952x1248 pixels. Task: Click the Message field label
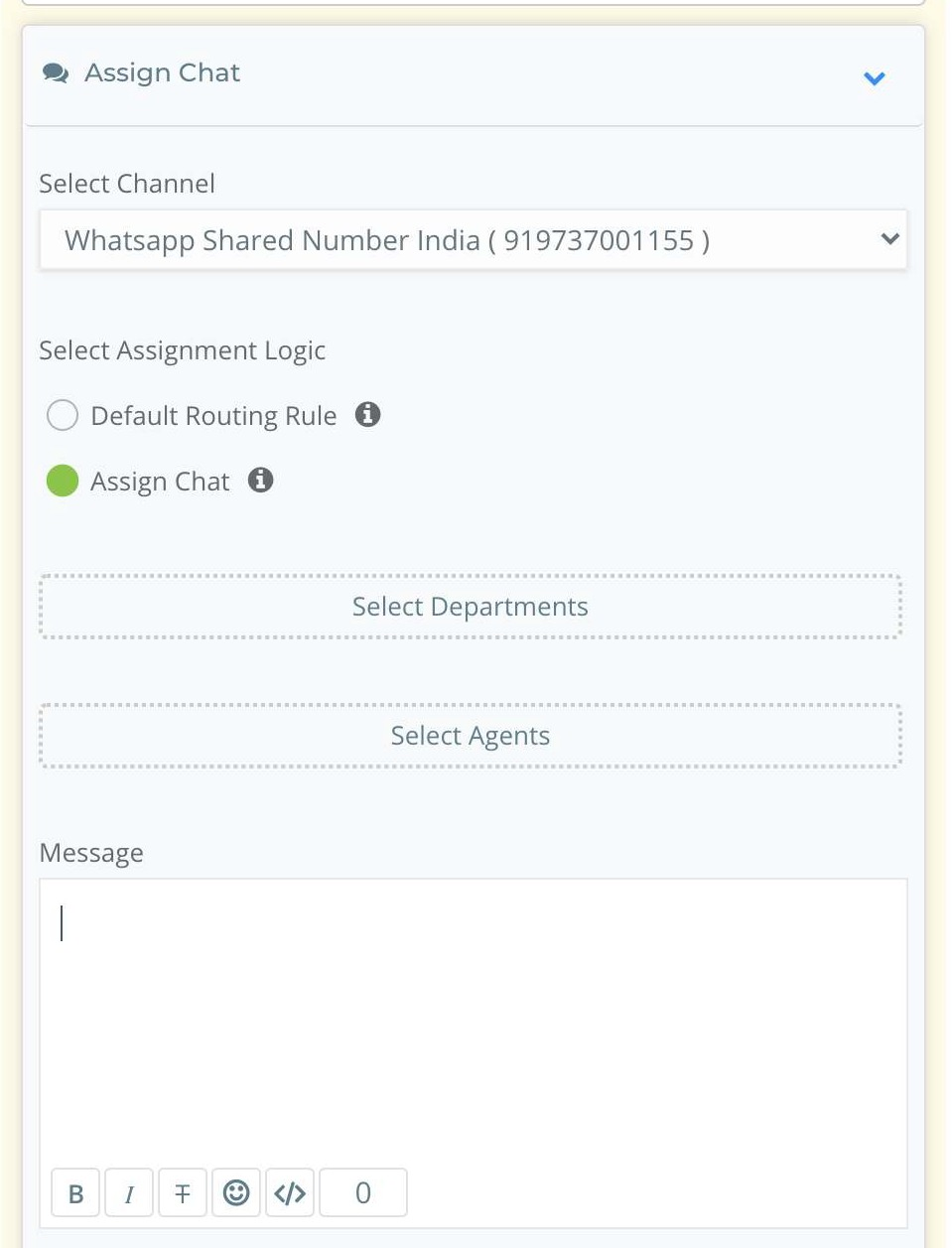[91, 853]
